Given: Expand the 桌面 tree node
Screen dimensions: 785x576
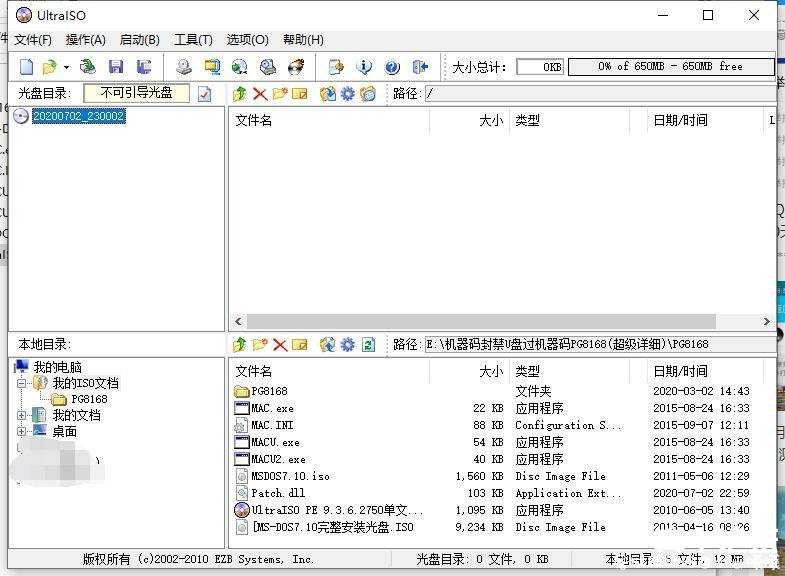Looking at the screenshot, I should (x=21, y=431).
